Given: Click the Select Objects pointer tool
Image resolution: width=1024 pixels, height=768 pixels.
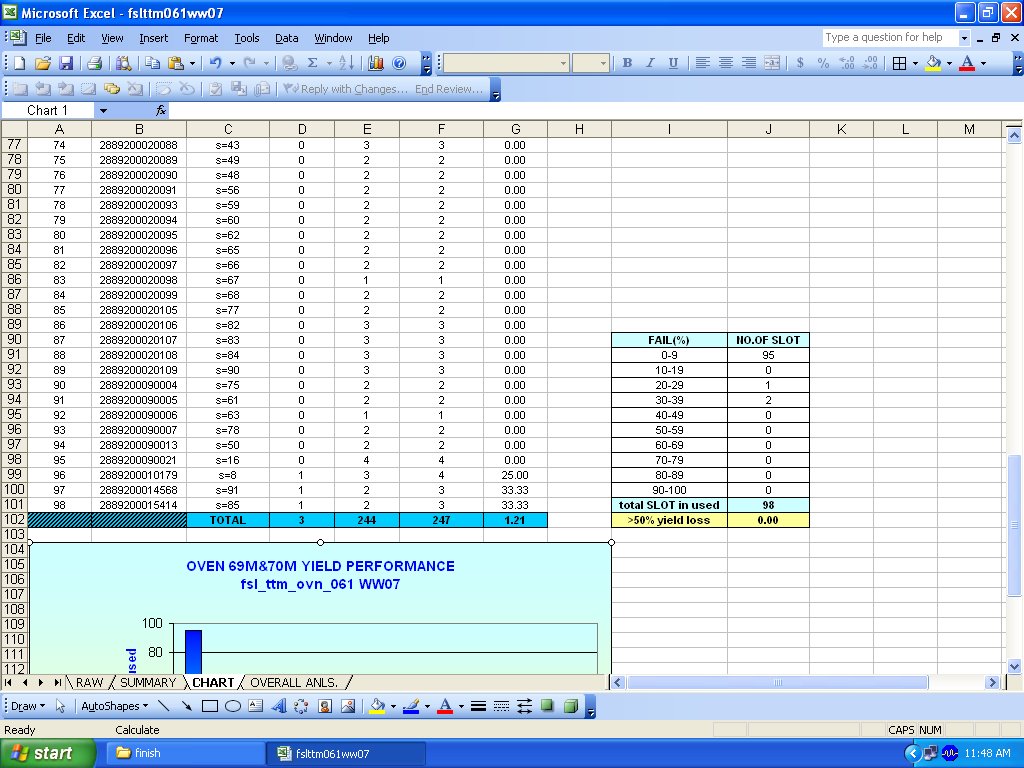Looking at the screenshot, I should (x=60, y=706).
